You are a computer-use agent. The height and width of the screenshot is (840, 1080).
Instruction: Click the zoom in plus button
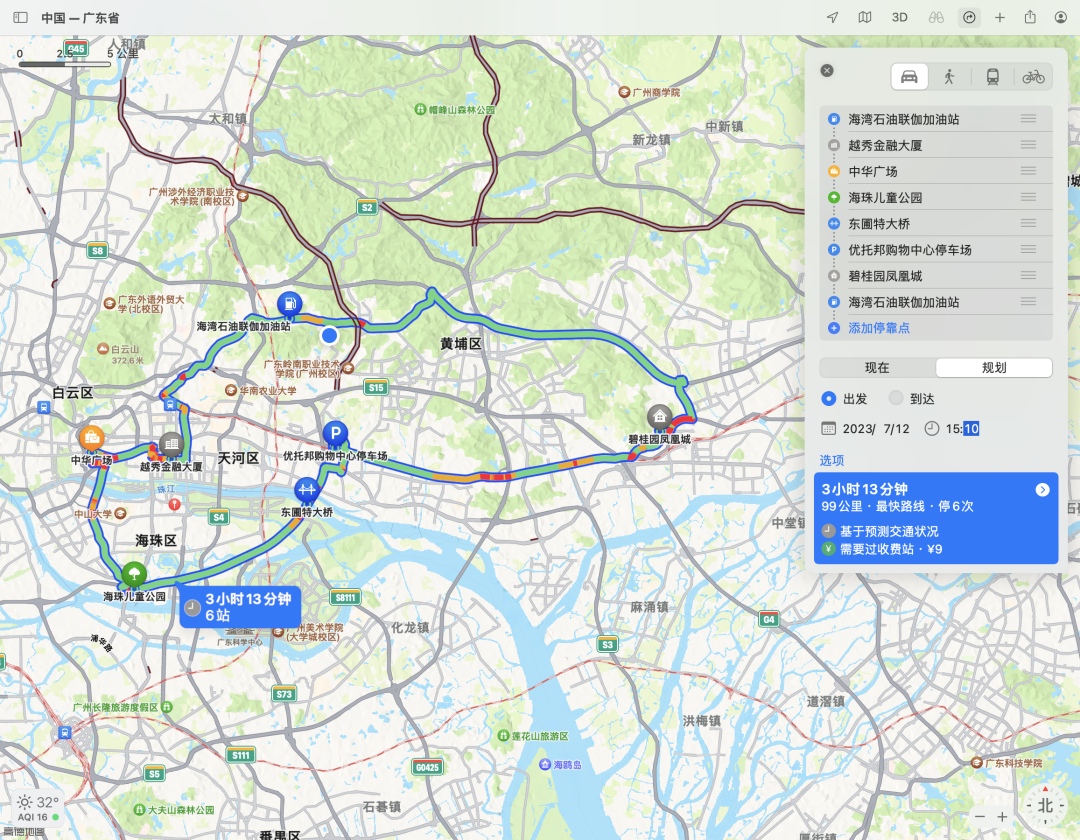(x=1002, y=817)
